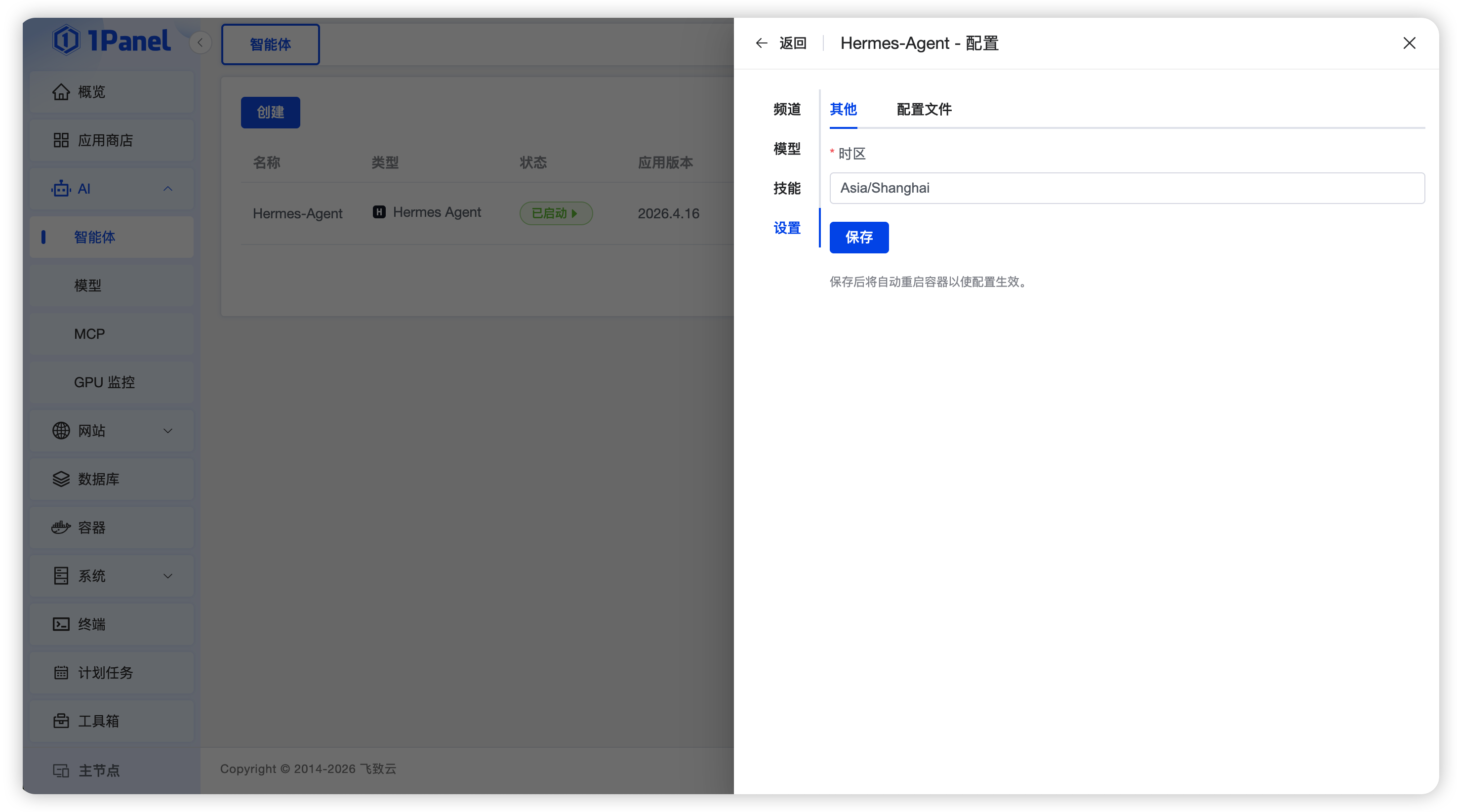The width and height of the screenshot is (1457, 812).
Task: Click the layers icon for 数据库
Action: pyautogui.click(x=61, y=479)
